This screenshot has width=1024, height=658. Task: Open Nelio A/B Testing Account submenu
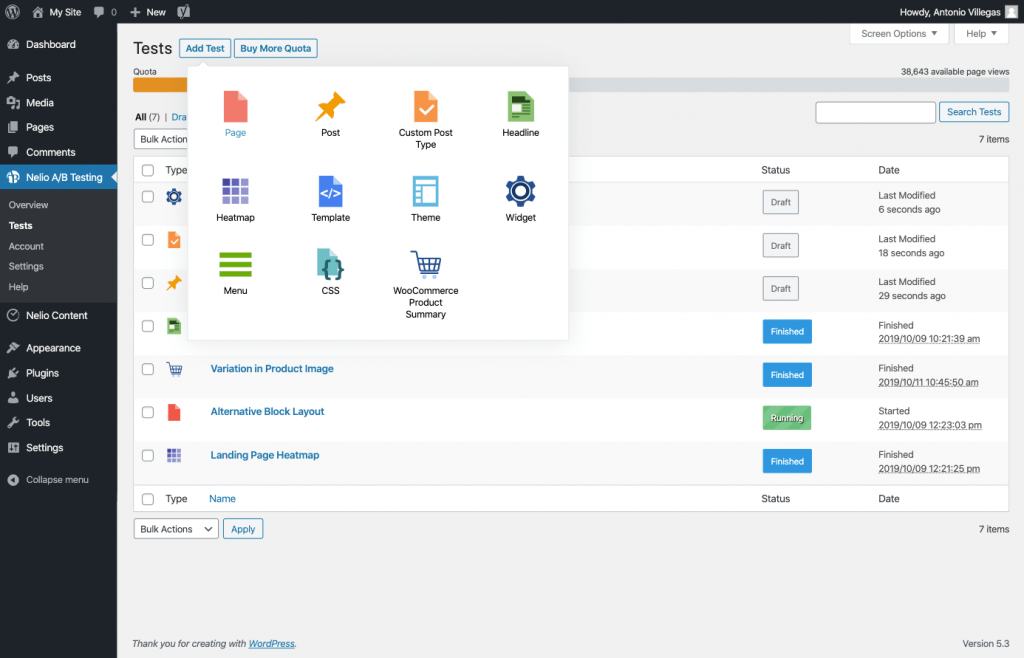pos(26,246)
